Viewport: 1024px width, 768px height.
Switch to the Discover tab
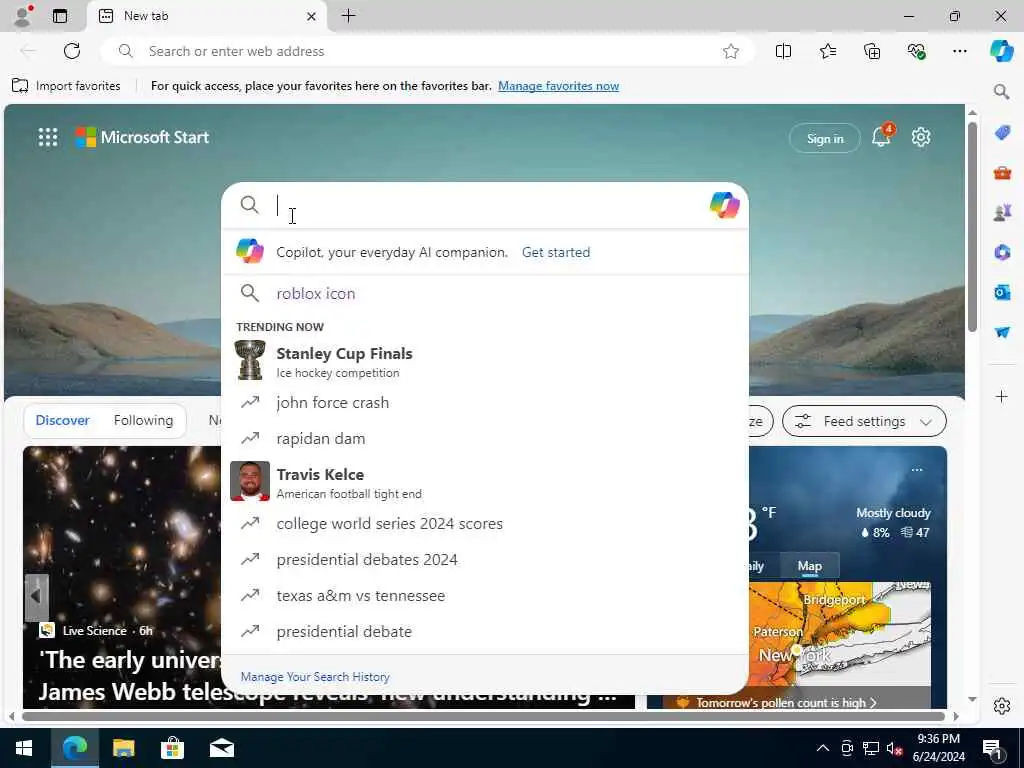click(62, 421)
